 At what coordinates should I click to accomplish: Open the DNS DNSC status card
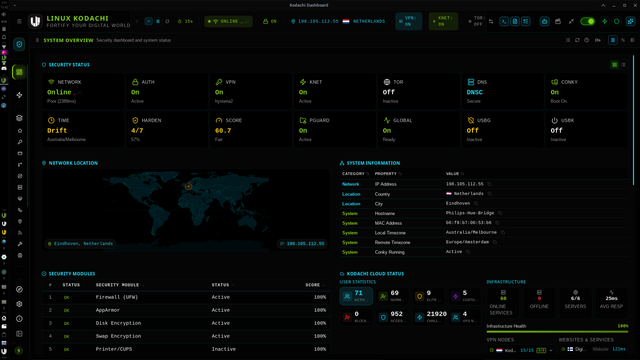[503, 91]
